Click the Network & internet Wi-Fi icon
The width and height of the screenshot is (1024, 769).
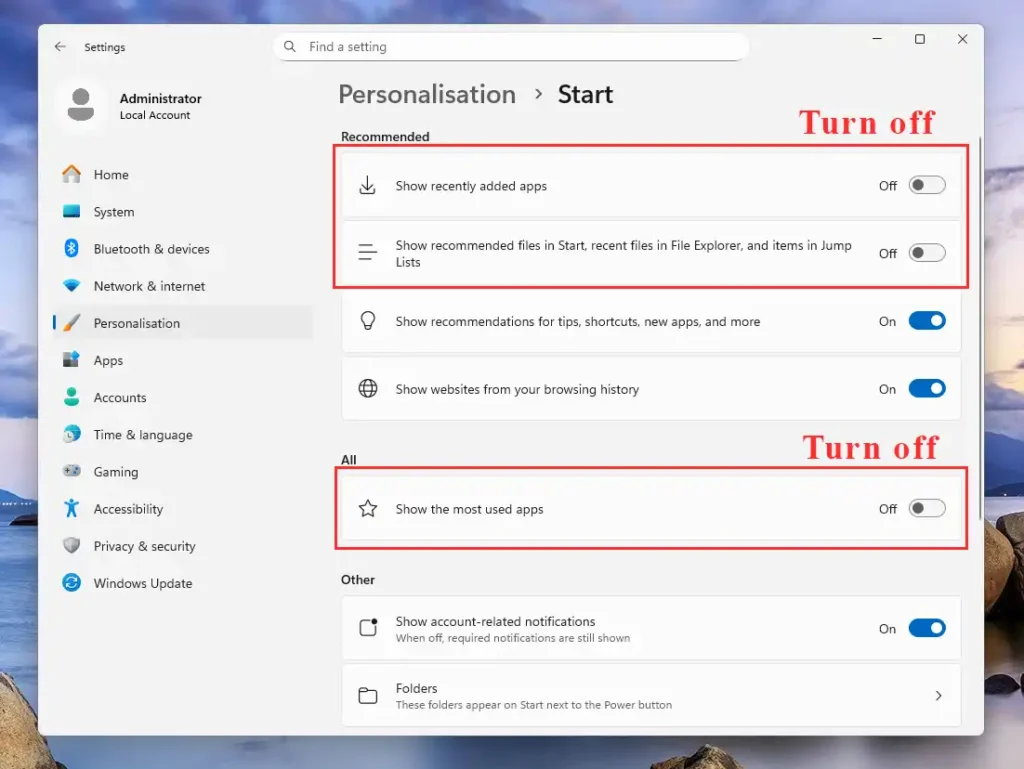pos(71,286)
